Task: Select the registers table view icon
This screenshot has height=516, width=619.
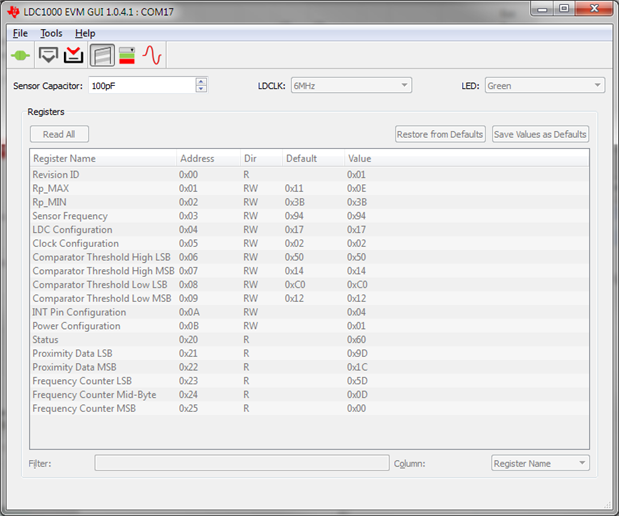Action: coord(101,55)
